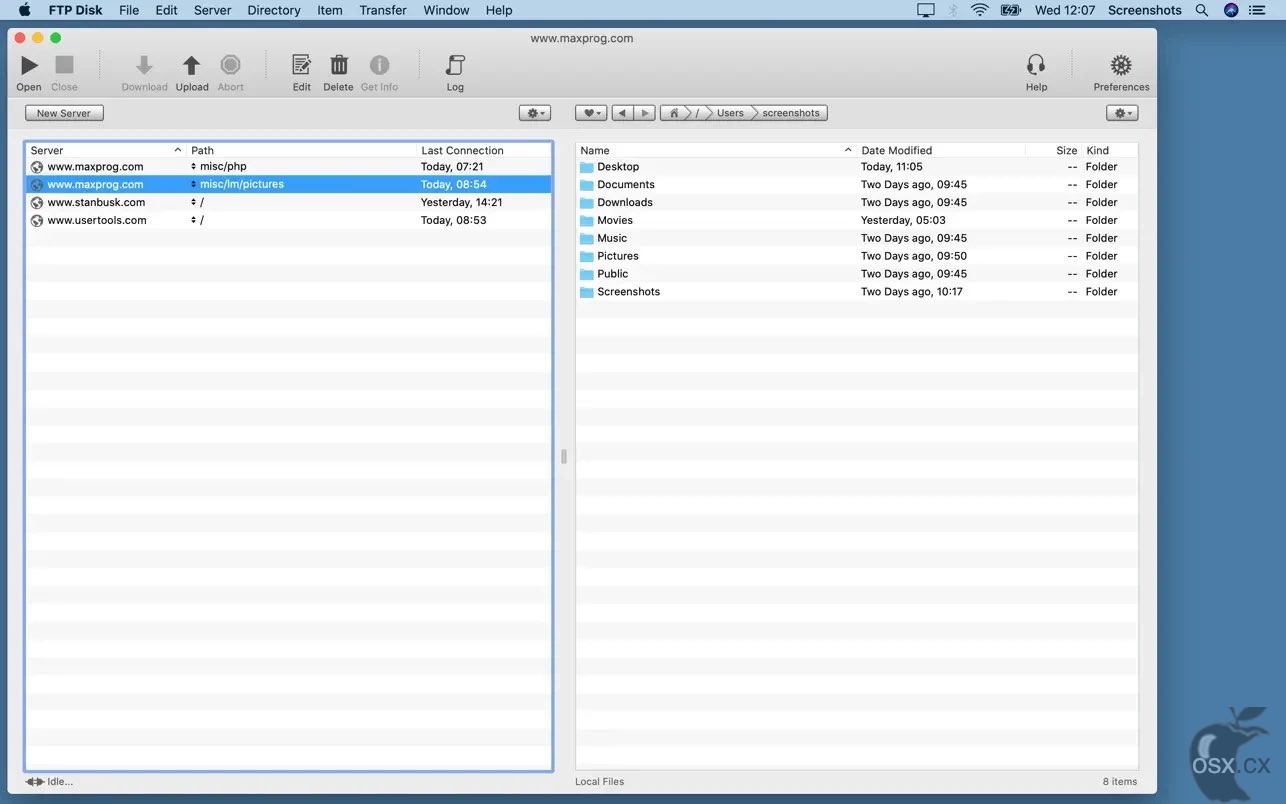The image size is (1286, 804).
Task: Open the server list gear action menu
Action: pos(535,113)
